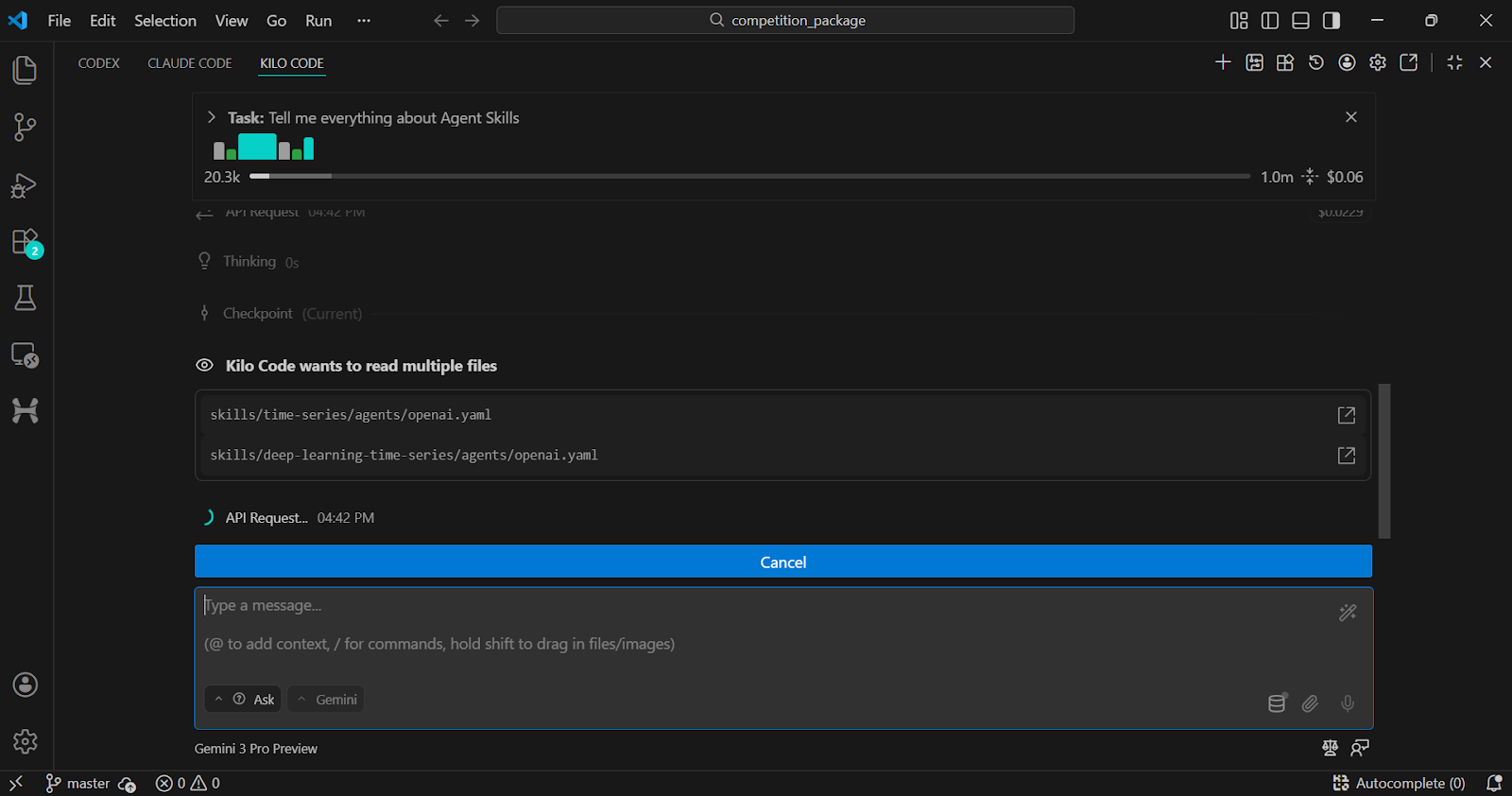
Task: Open errors and warnings status item
Action: point(188,783)
